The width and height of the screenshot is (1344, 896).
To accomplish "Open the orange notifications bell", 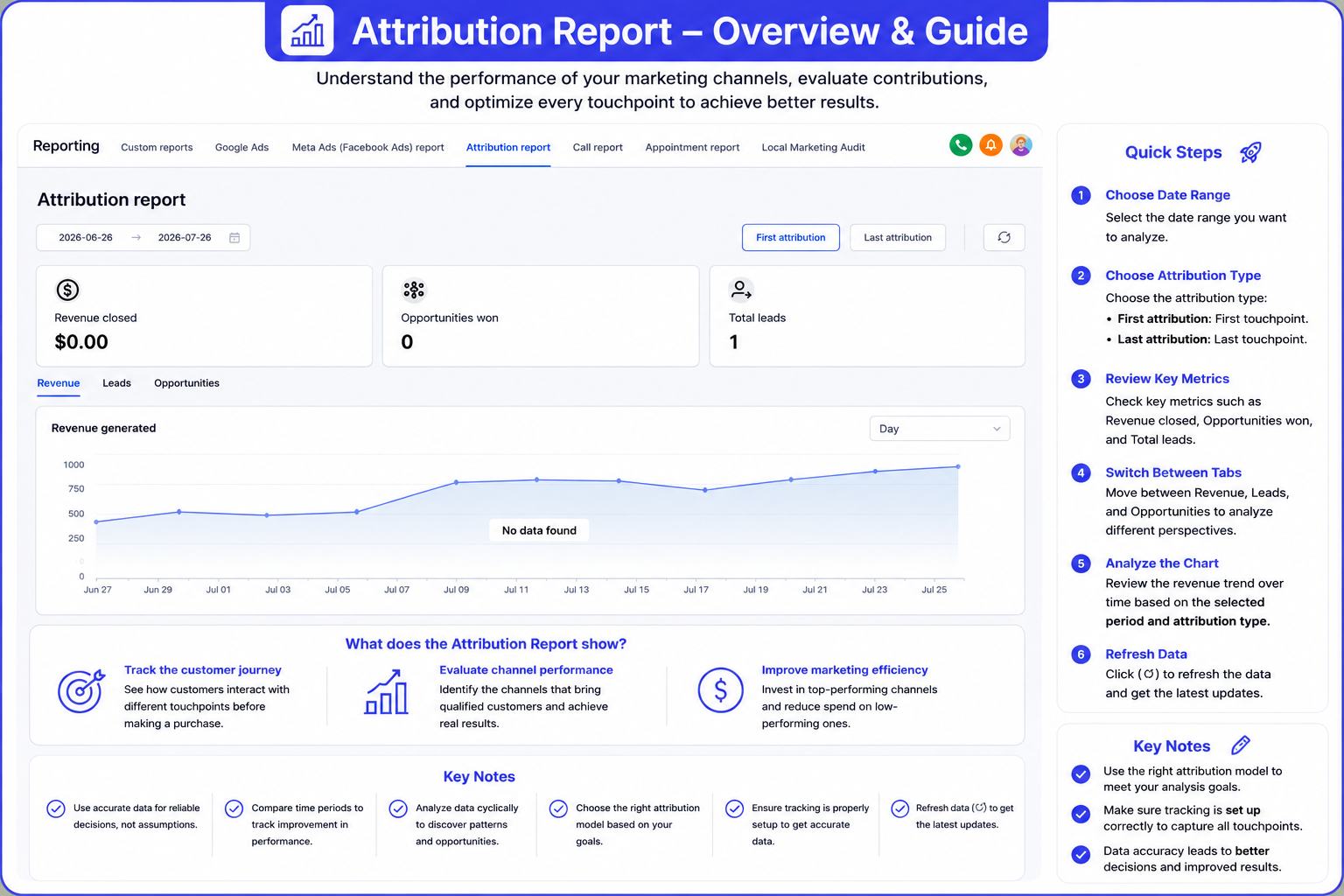I will tap(990, 145).
